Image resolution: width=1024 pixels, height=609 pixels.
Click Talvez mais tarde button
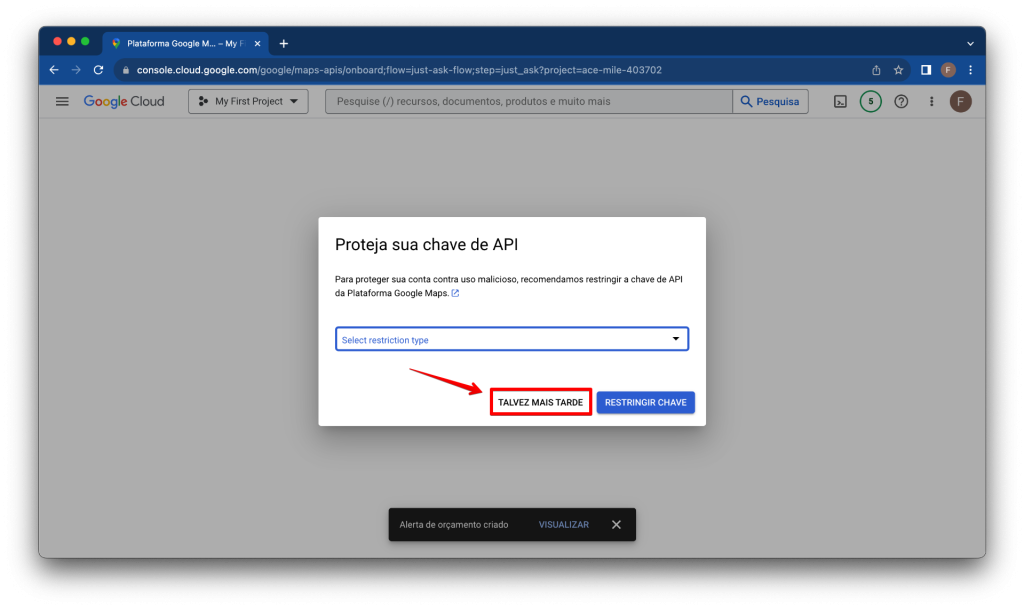click(541, 402)
